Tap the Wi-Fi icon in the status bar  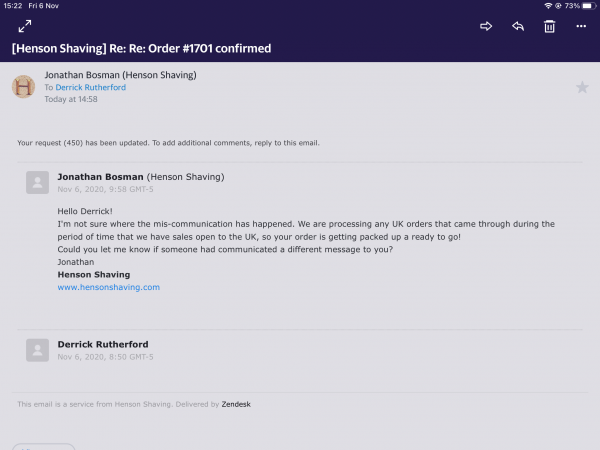pyautogui.click(x=548, y=6)
